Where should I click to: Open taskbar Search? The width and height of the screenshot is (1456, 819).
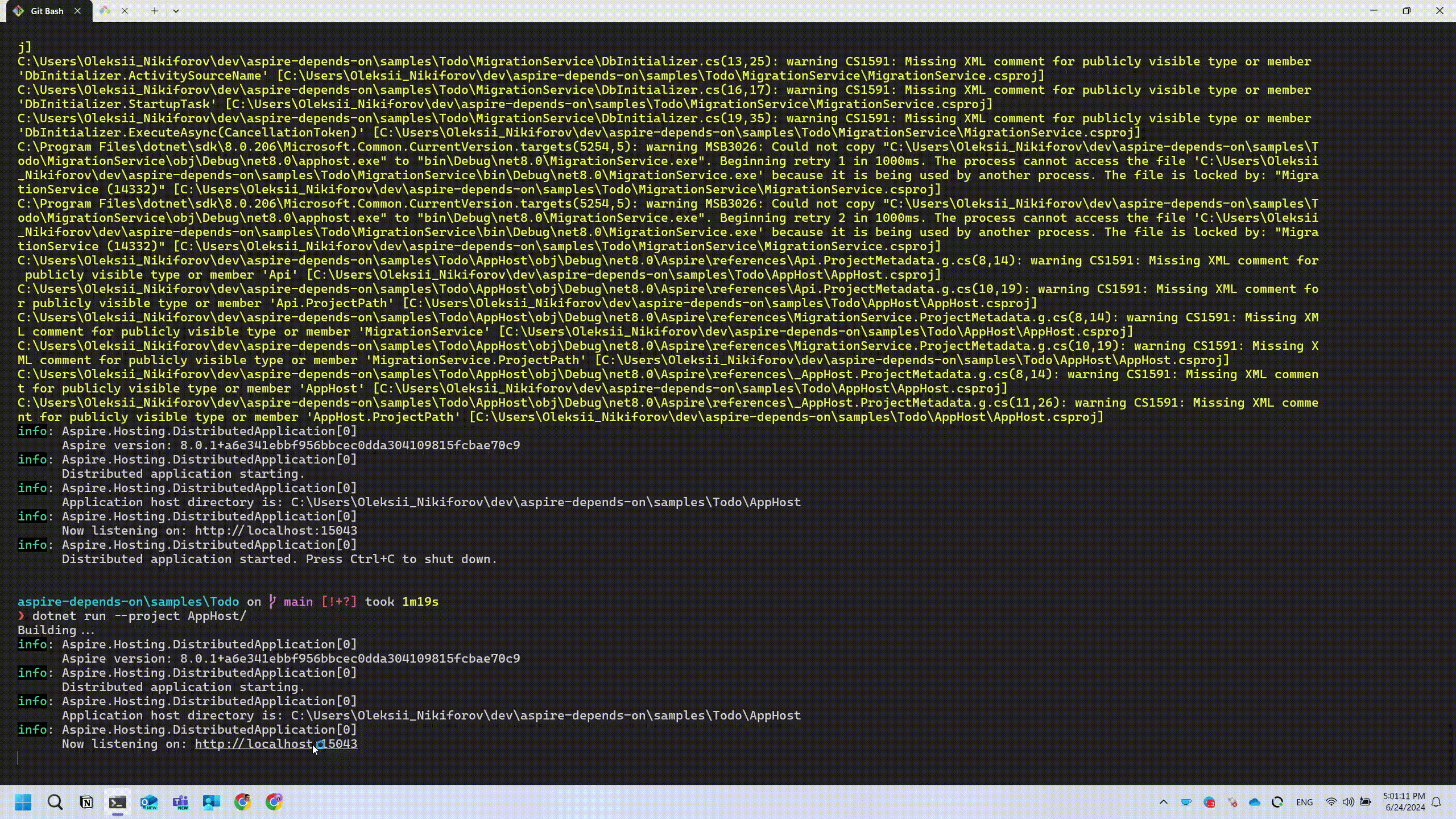click(x=55, y=802)
